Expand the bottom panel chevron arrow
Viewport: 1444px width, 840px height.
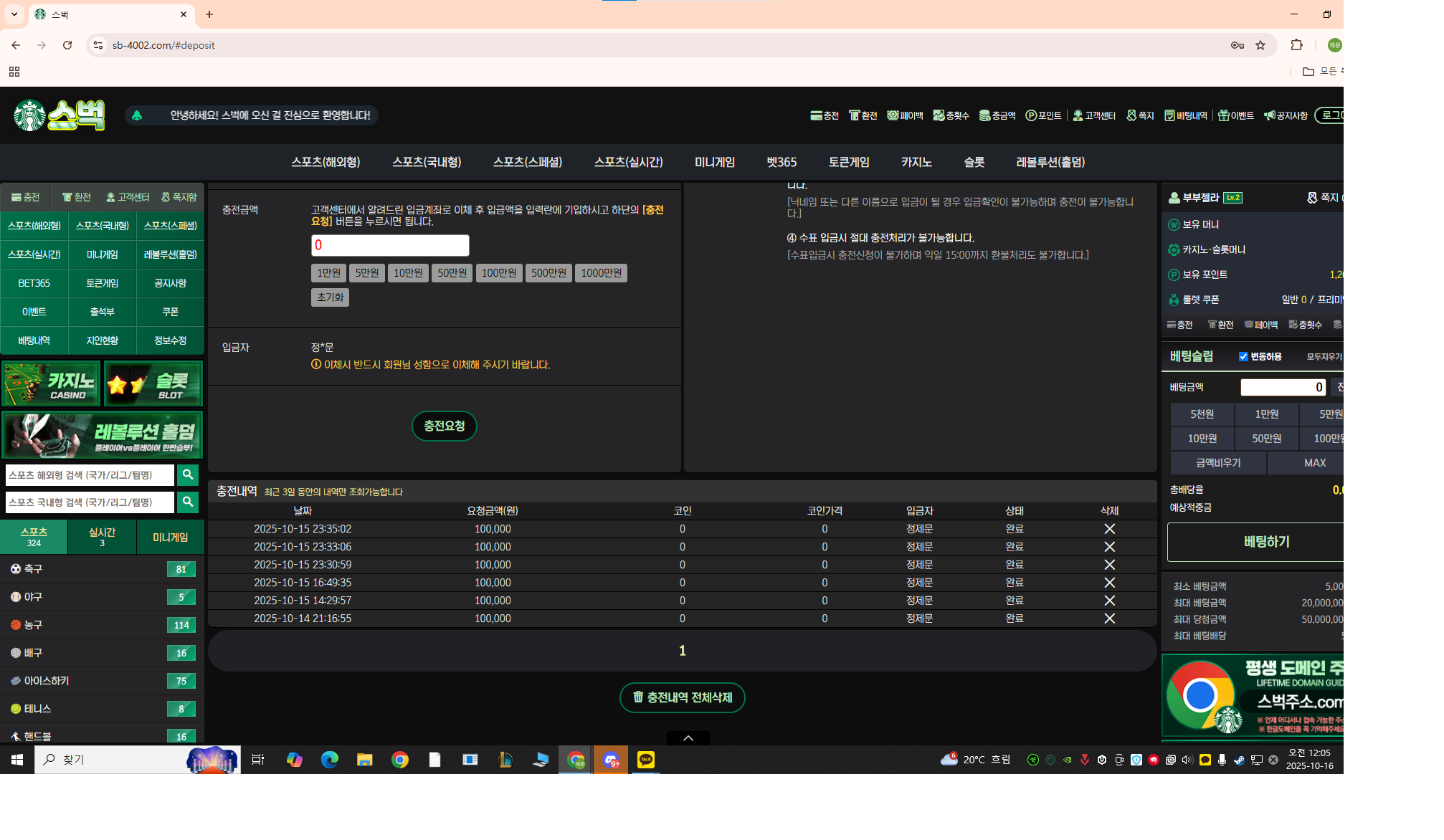tap(688, 738)
